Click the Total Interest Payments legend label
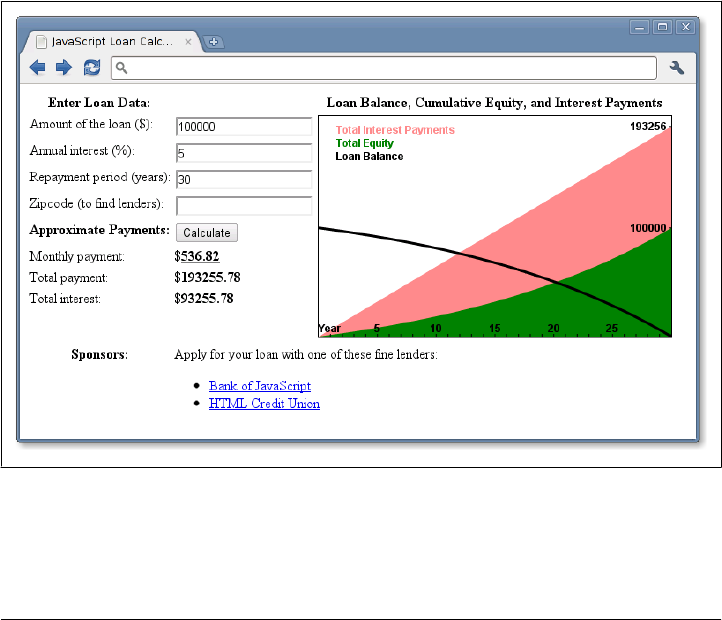722x620 pixels. (395, 130)
